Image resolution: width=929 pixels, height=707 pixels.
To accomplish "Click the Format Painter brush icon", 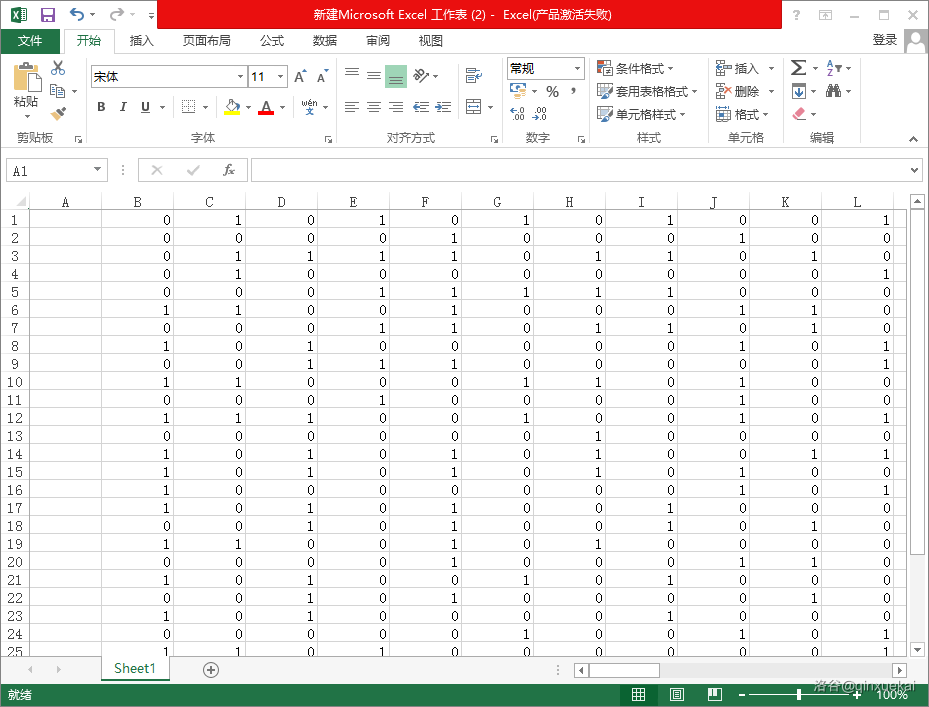I will pyautogui.click(x=58, y=114).
